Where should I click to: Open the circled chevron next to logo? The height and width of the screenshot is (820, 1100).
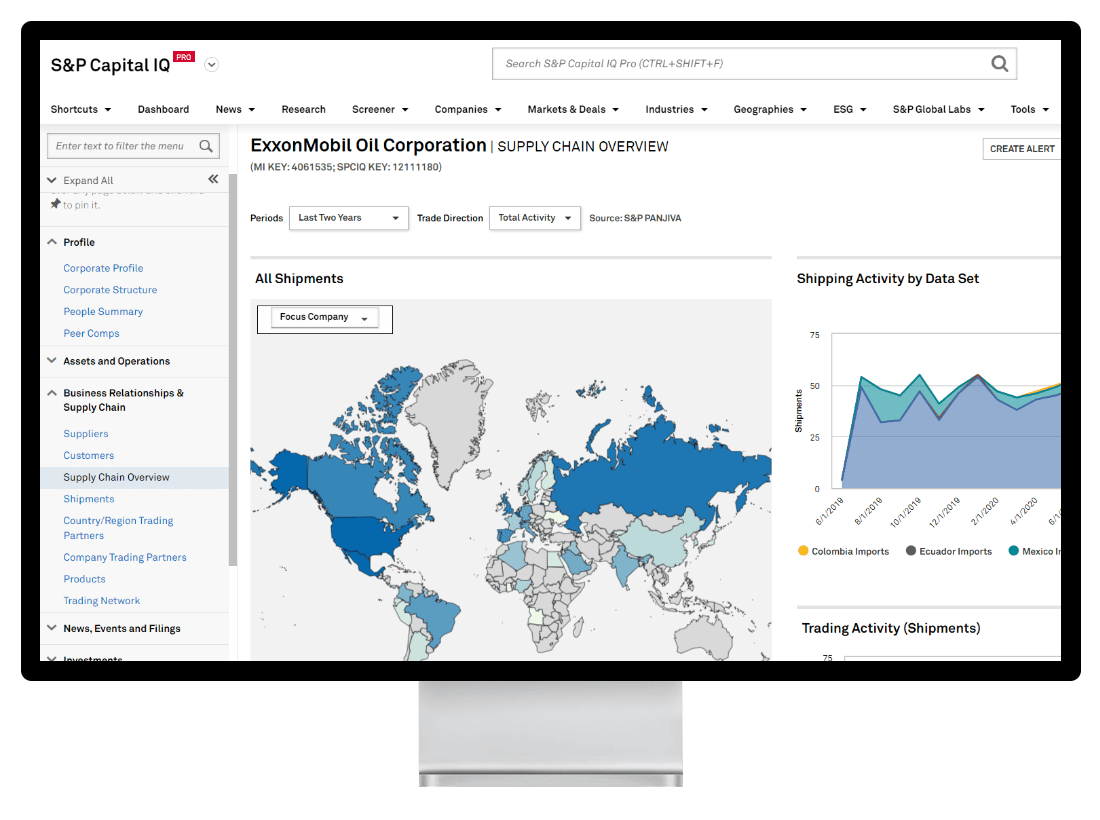coord(211,65)
